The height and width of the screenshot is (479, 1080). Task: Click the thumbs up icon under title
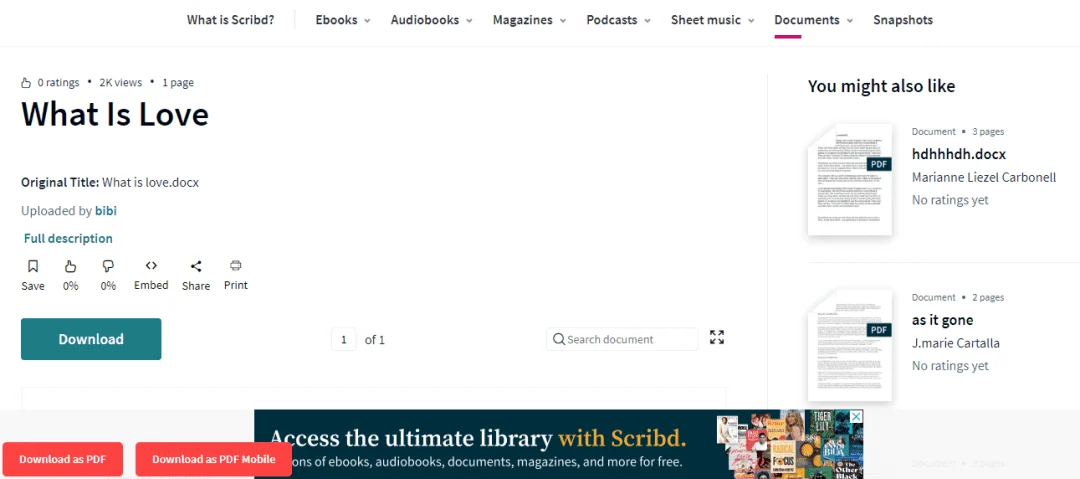pos(70,266)
